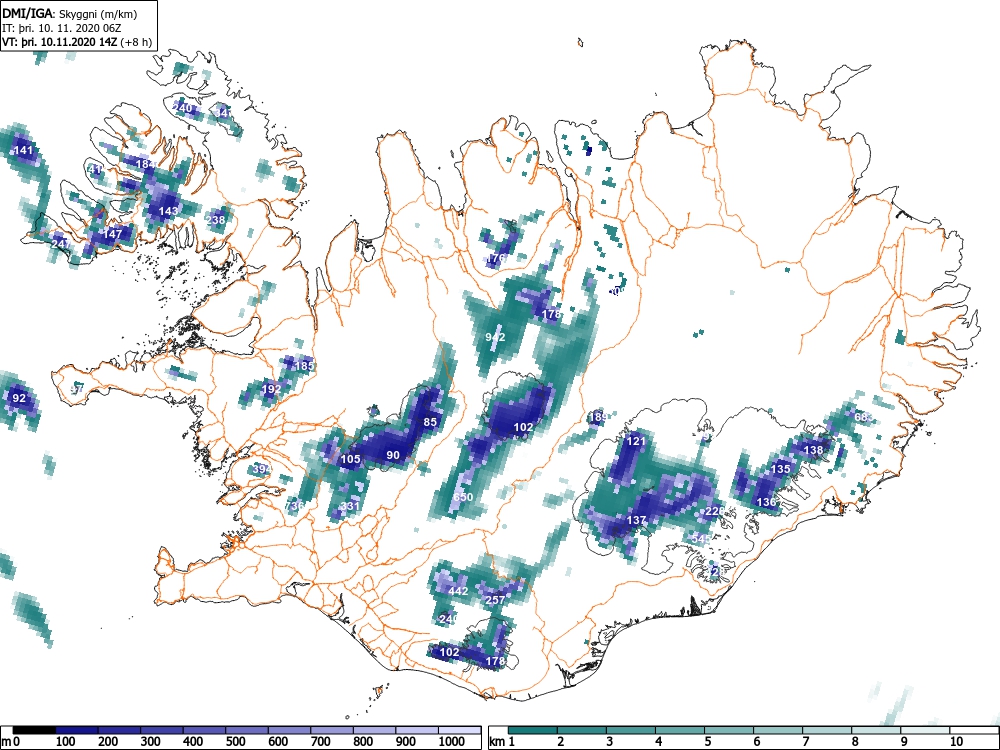Click the 442 visibility value on the map
This screenshot has height=750, width=1000.
(x=458, y=591)
